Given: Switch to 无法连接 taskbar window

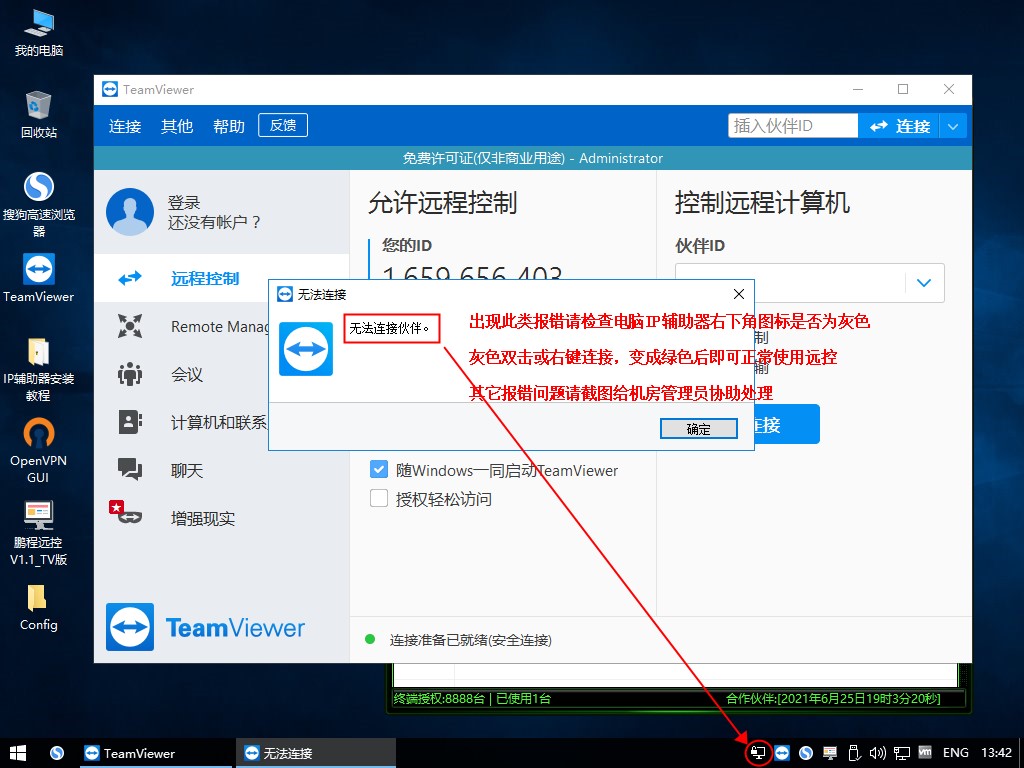Looking at the screenshot, I should 317,753.
